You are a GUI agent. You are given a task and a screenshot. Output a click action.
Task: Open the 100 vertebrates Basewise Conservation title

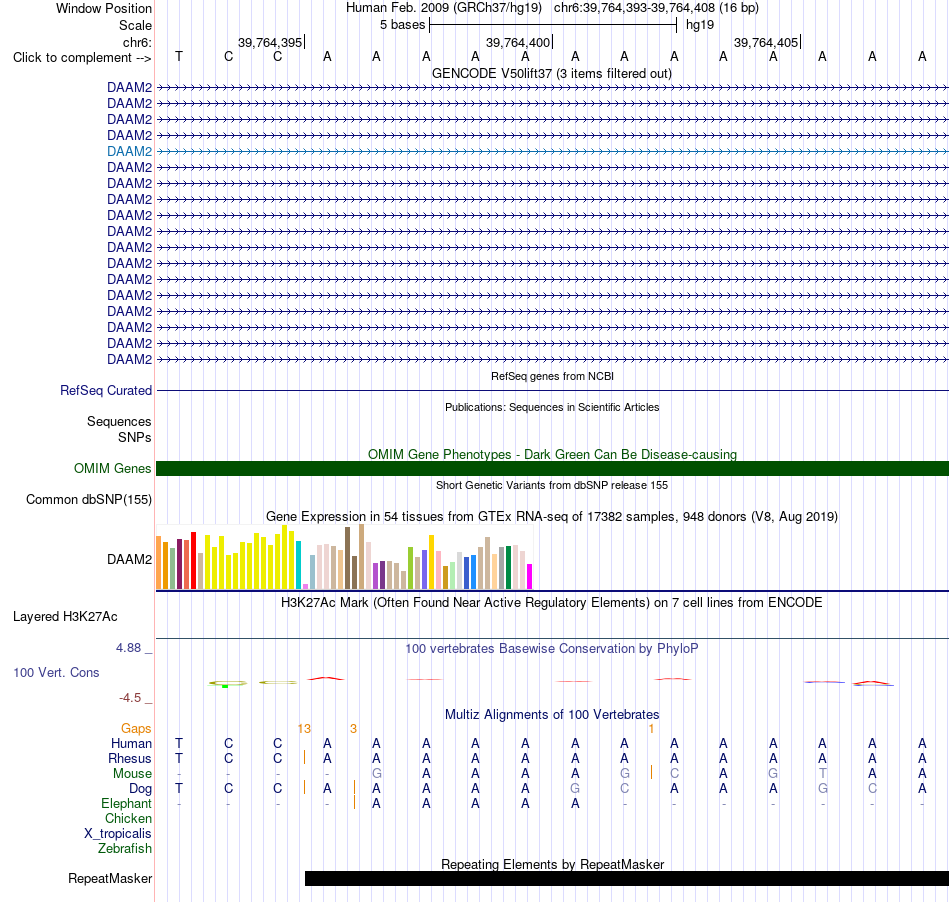click(x=552, y=649)
